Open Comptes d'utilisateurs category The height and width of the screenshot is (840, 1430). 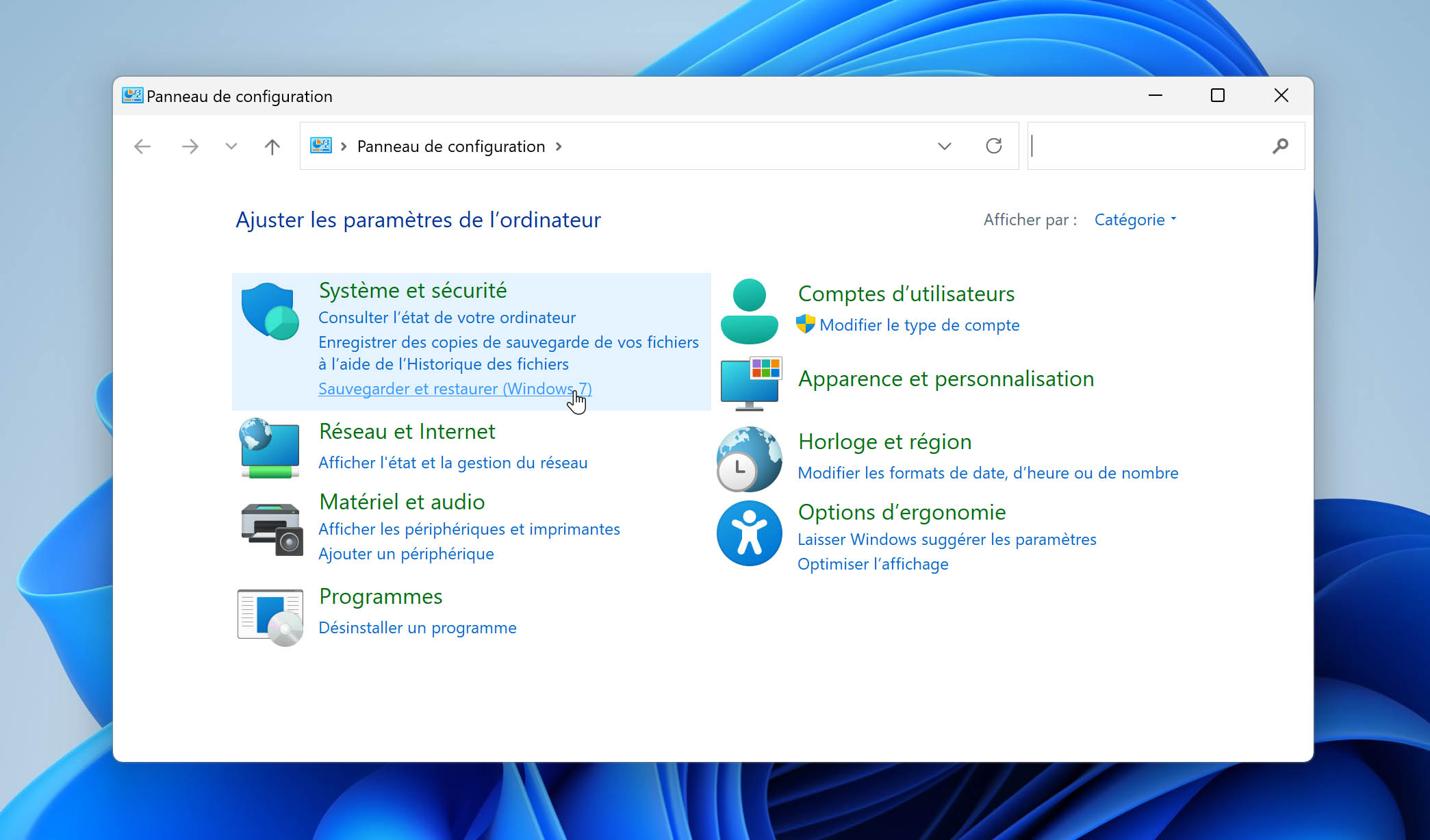906,294
